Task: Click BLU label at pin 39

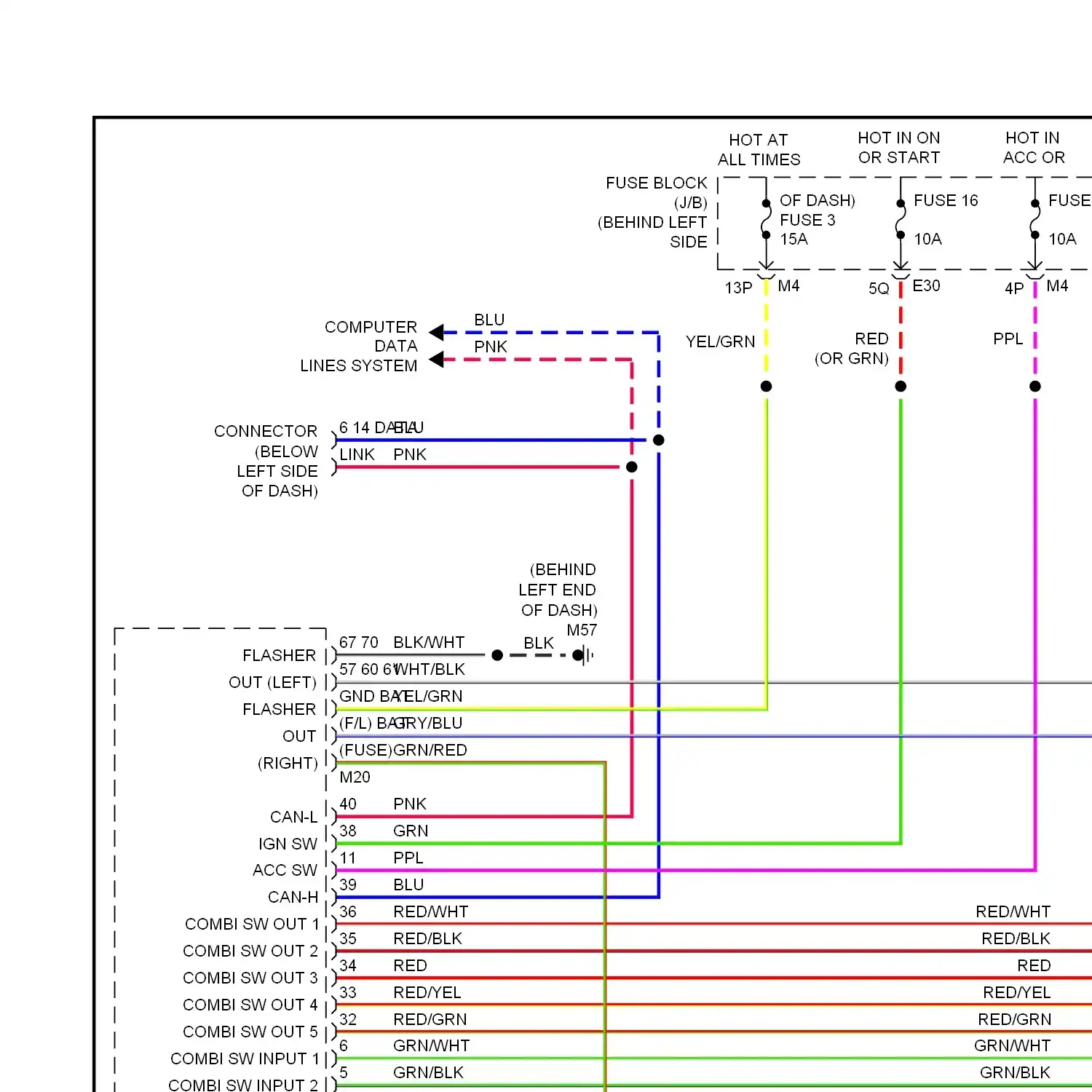Action: pyautogui.click(x=408, y=885)
